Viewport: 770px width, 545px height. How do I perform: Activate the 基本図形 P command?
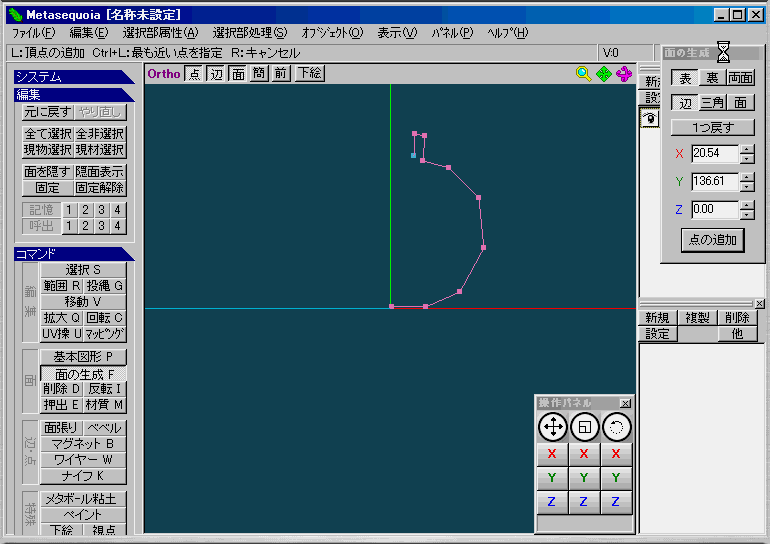coord(83,357)
